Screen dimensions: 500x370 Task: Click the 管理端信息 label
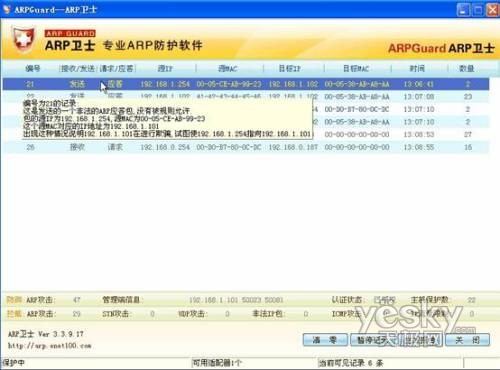coord(122,300)
